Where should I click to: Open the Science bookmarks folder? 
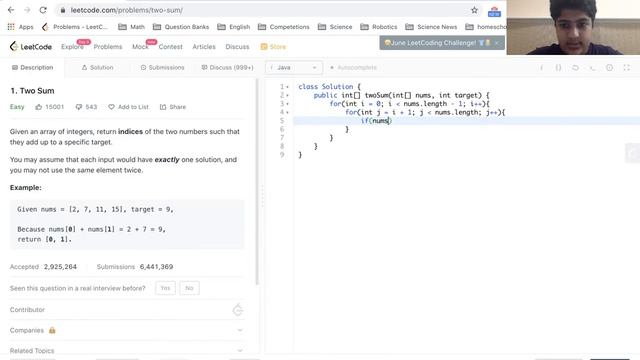(335, 27)
